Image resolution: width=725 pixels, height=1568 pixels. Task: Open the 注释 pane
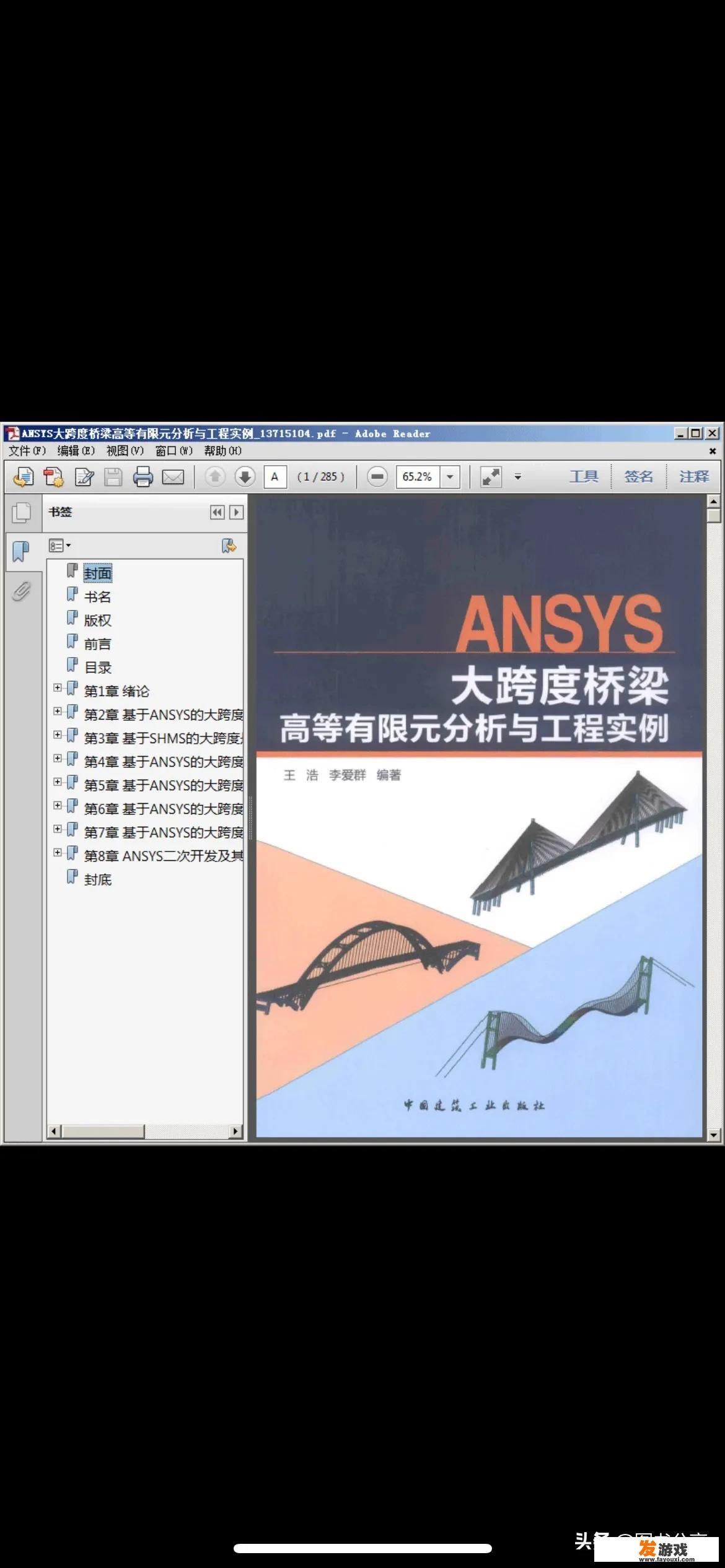coord(693,476)
